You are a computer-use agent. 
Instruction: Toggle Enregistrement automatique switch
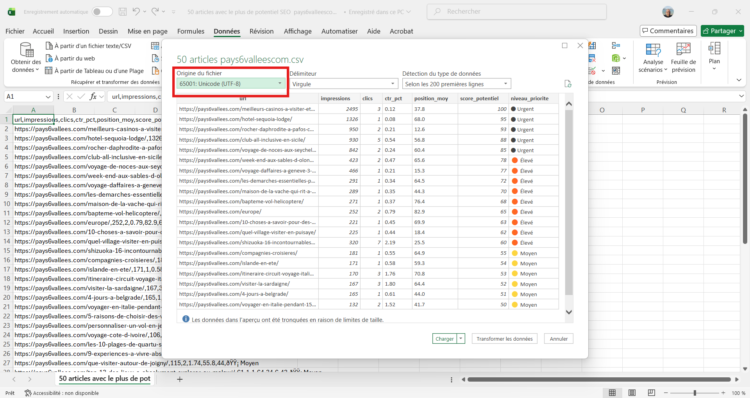click(102, 11)
